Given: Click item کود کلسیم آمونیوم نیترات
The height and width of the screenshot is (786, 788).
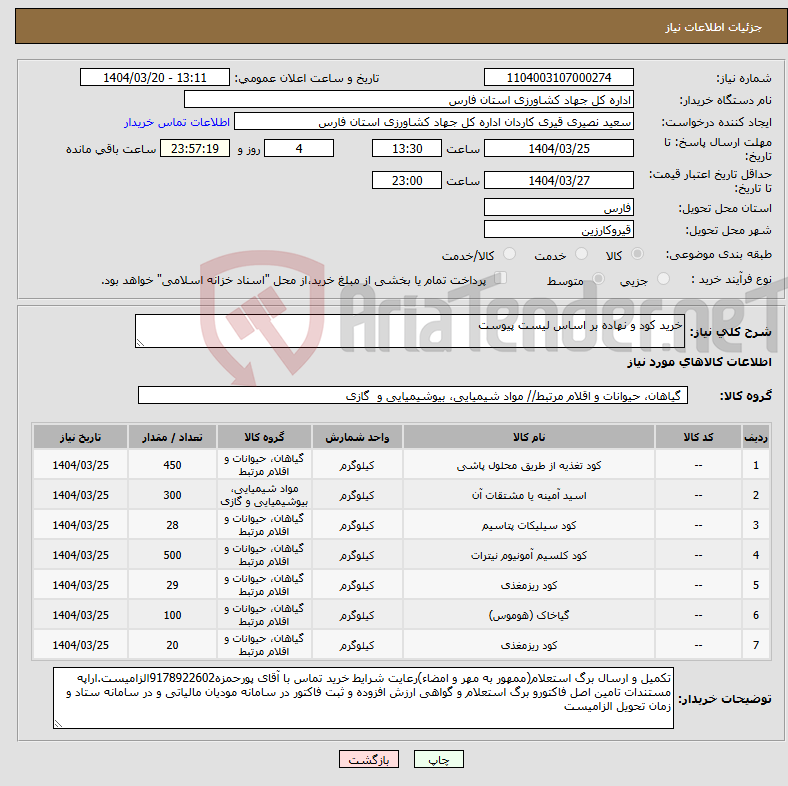Looking at the screenshot, I should tap(529, 555).
